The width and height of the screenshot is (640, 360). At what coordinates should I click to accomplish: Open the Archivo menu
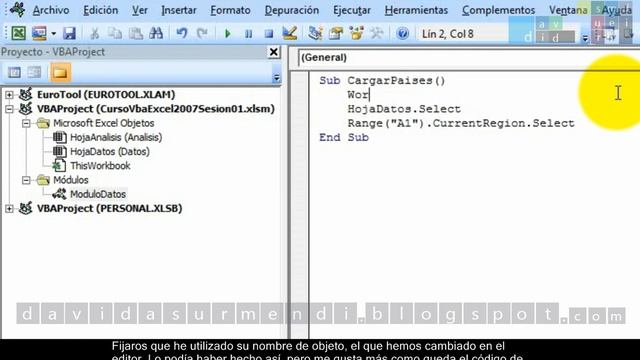pyautogui.click(x=51, y=10)
